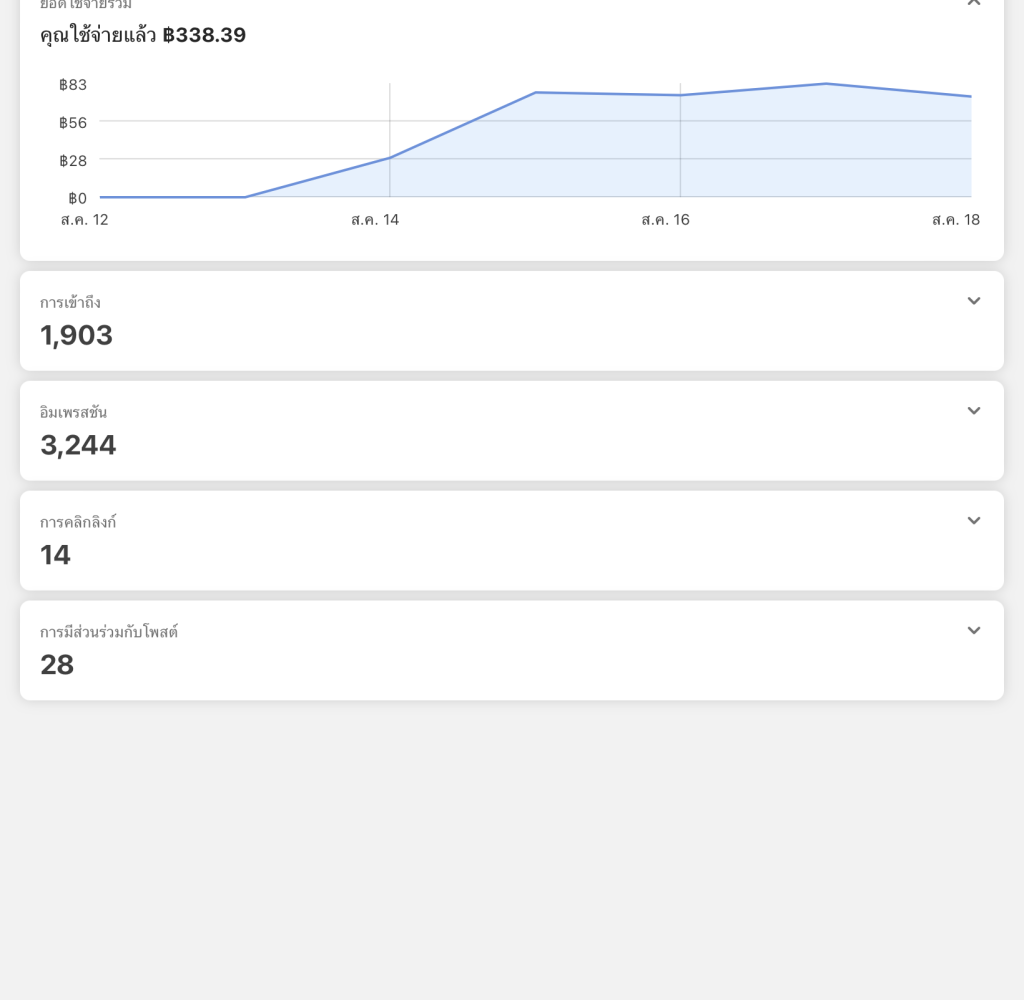
Task: Select the ส.ค. 14 date on chart axis
Action: [375, 220]
